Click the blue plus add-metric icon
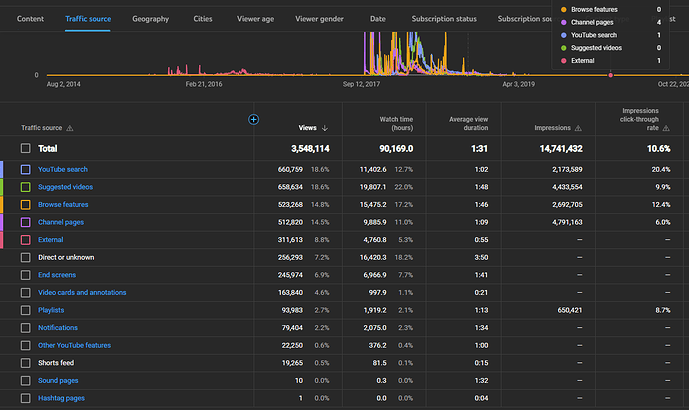This screenshot has height=410, width=689. 253,119
